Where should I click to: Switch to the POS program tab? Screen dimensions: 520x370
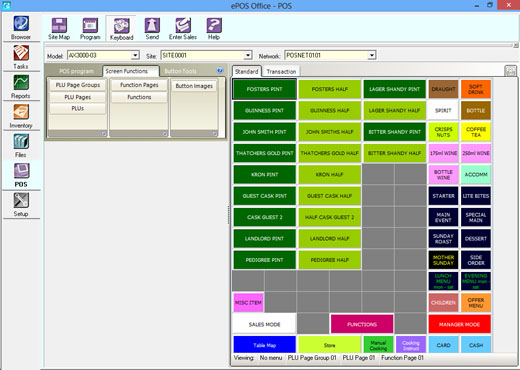click(x=76, y=71)
